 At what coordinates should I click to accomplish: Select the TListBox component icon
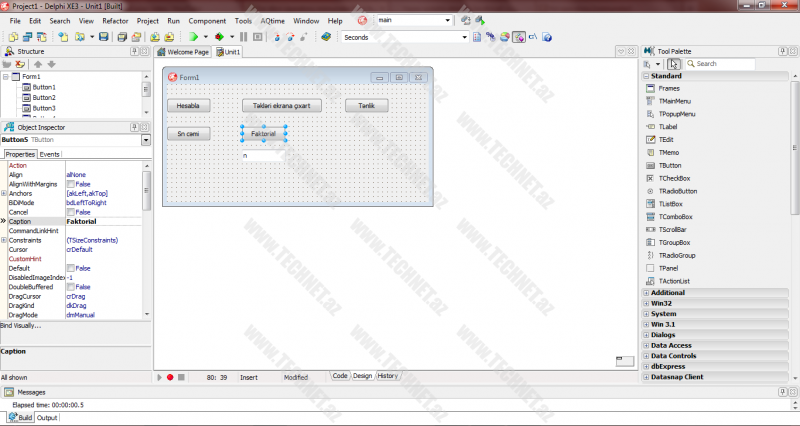(x=670, y=204)
